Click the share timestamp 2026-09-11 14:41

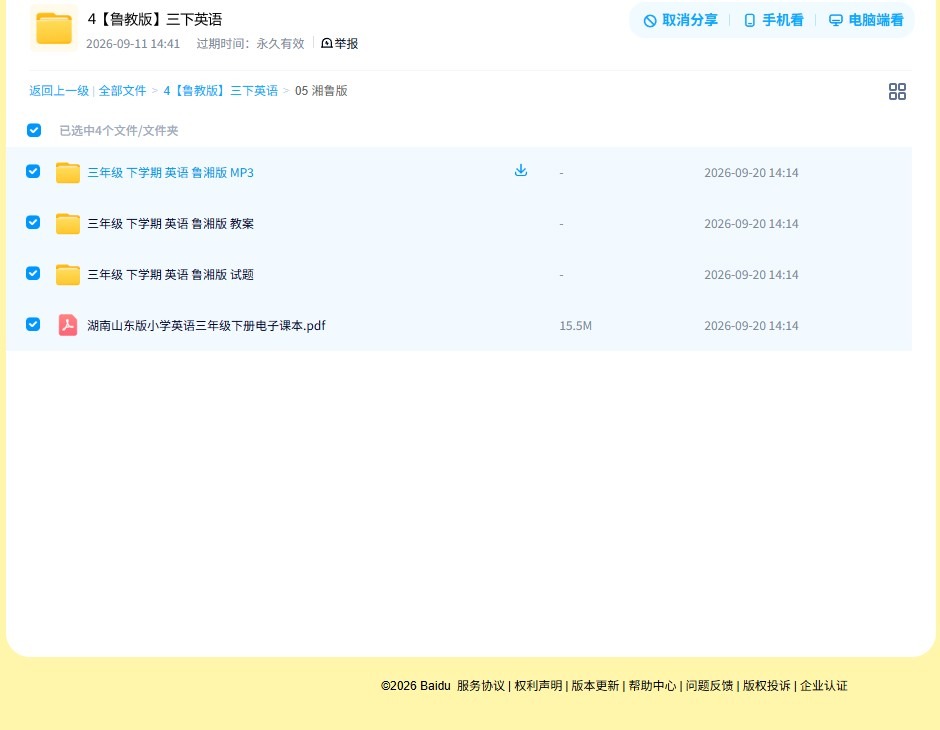pos(133,44)
